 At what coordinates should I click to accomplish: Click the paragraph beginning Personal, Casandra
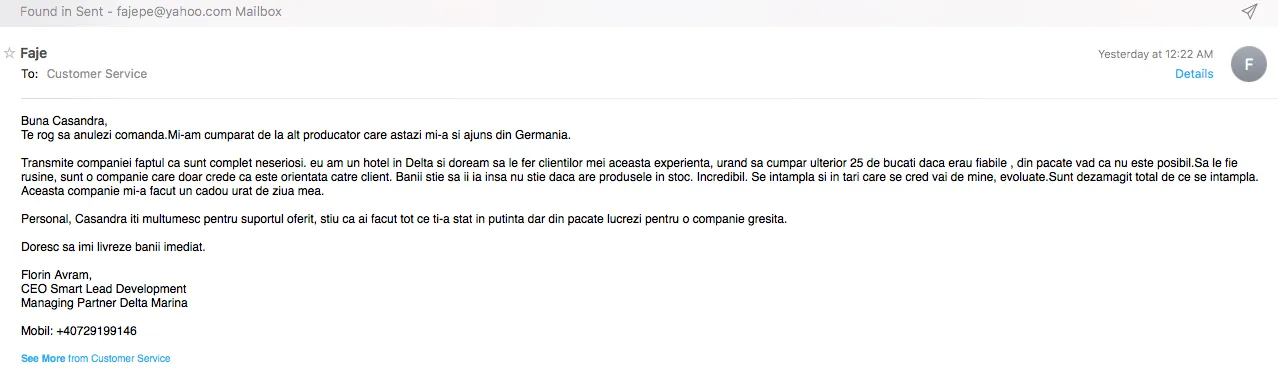(404, 218)
